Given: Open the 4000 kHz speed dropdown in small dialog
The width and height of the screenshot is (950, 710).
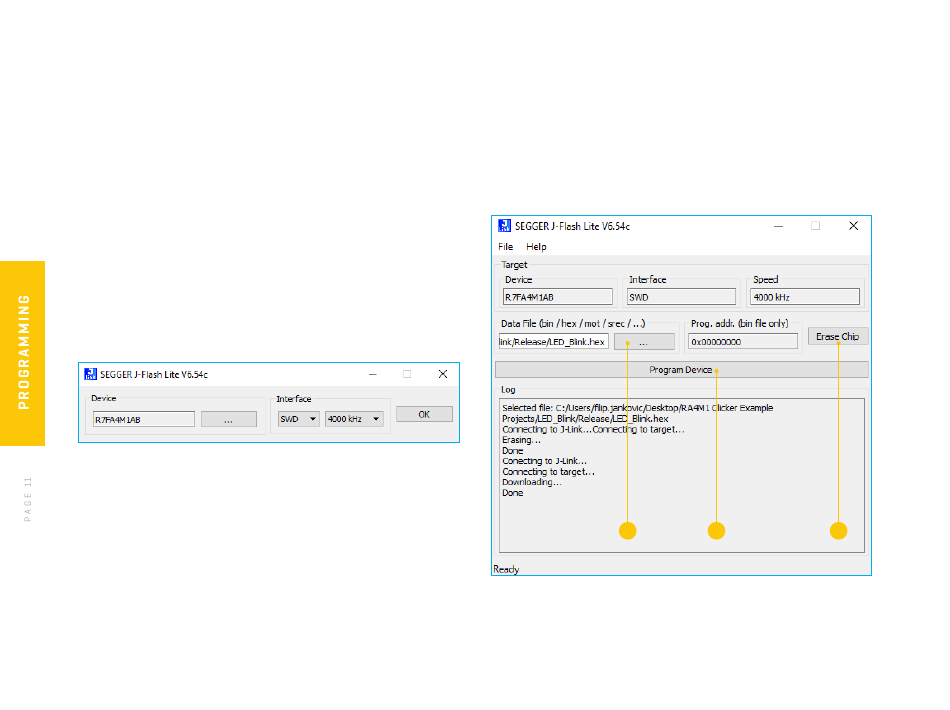Looking at the screenshot, I should [354, 419].
